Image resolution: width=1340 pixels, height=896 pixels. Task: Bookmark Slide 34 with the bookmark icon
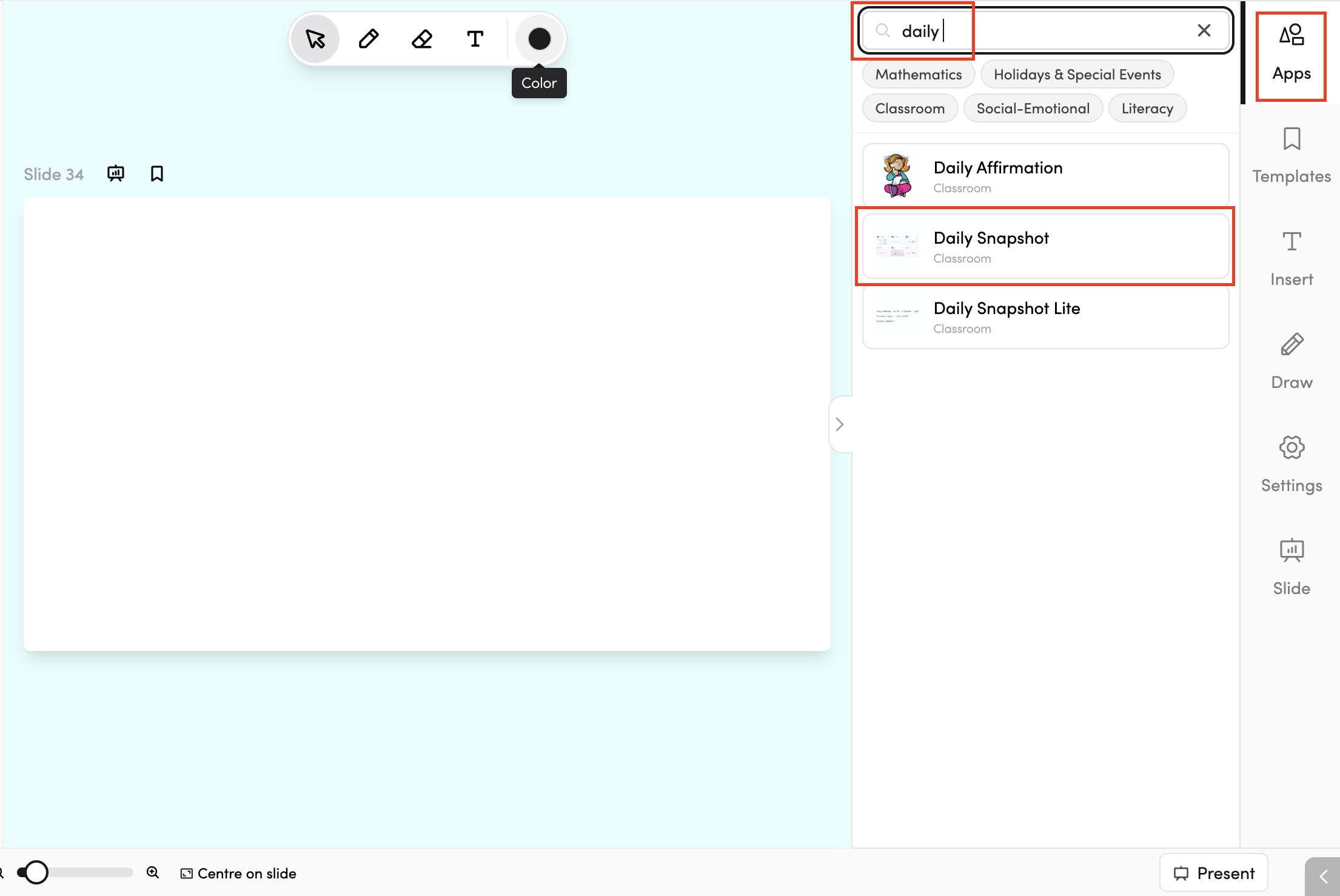[157, 174]
